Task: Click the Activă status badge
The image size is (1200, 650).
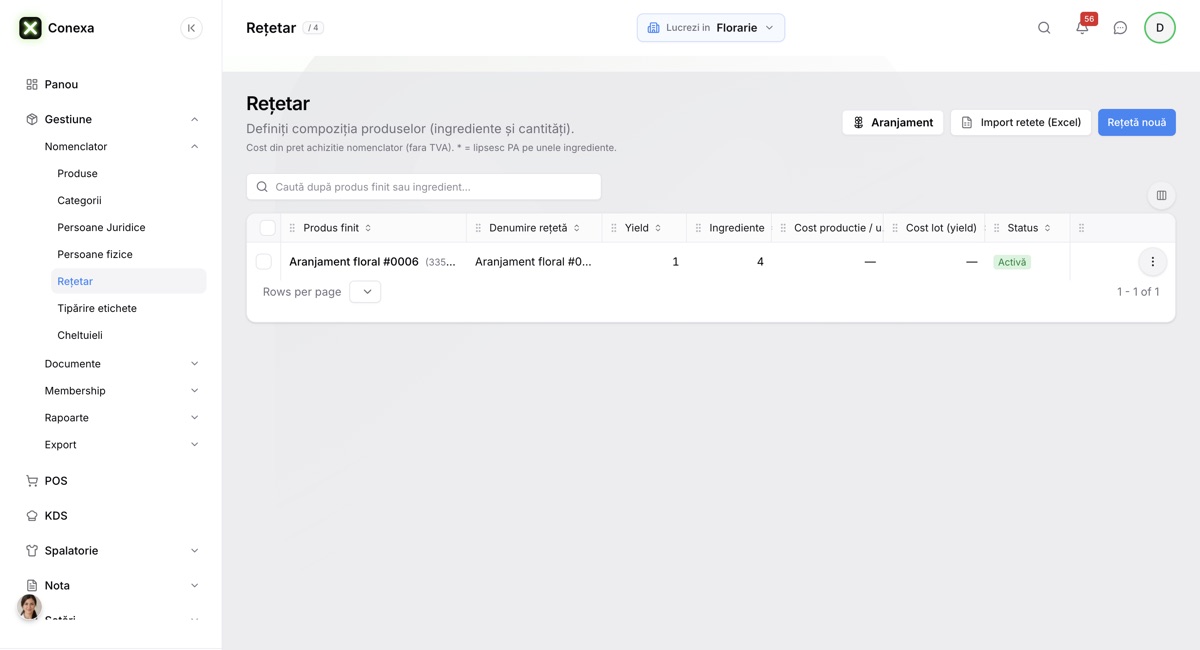Action: [x=1012, y=262]
